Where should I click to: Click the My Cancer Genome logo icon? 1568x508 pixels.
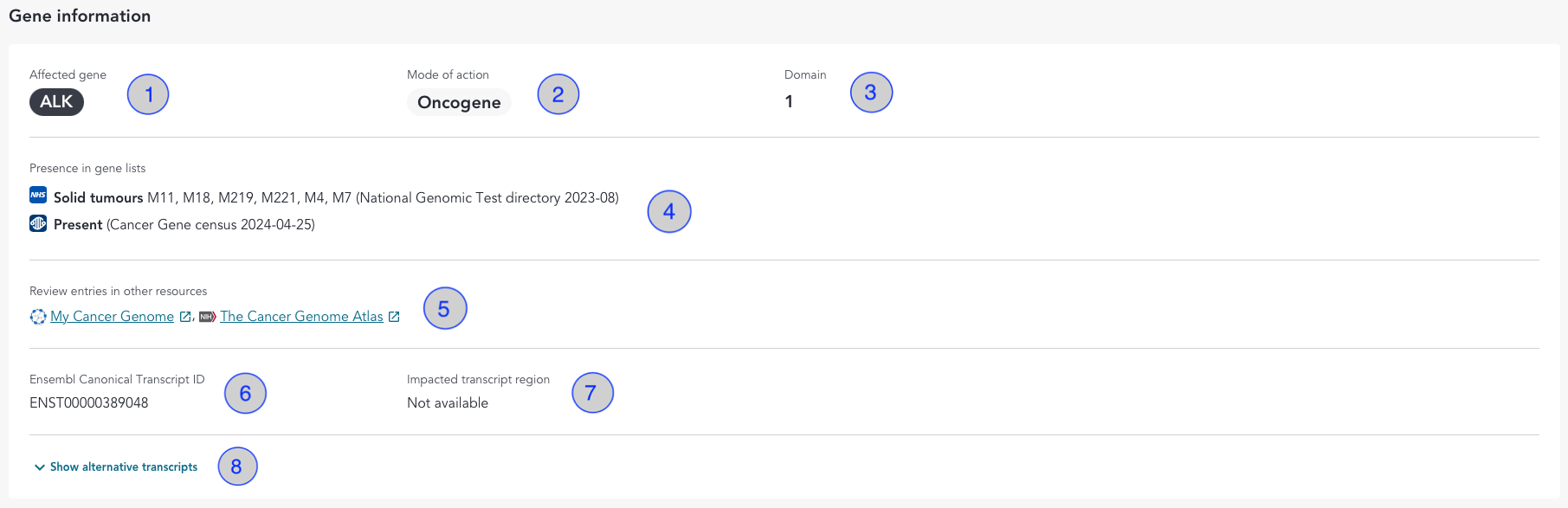coord(38,317)
